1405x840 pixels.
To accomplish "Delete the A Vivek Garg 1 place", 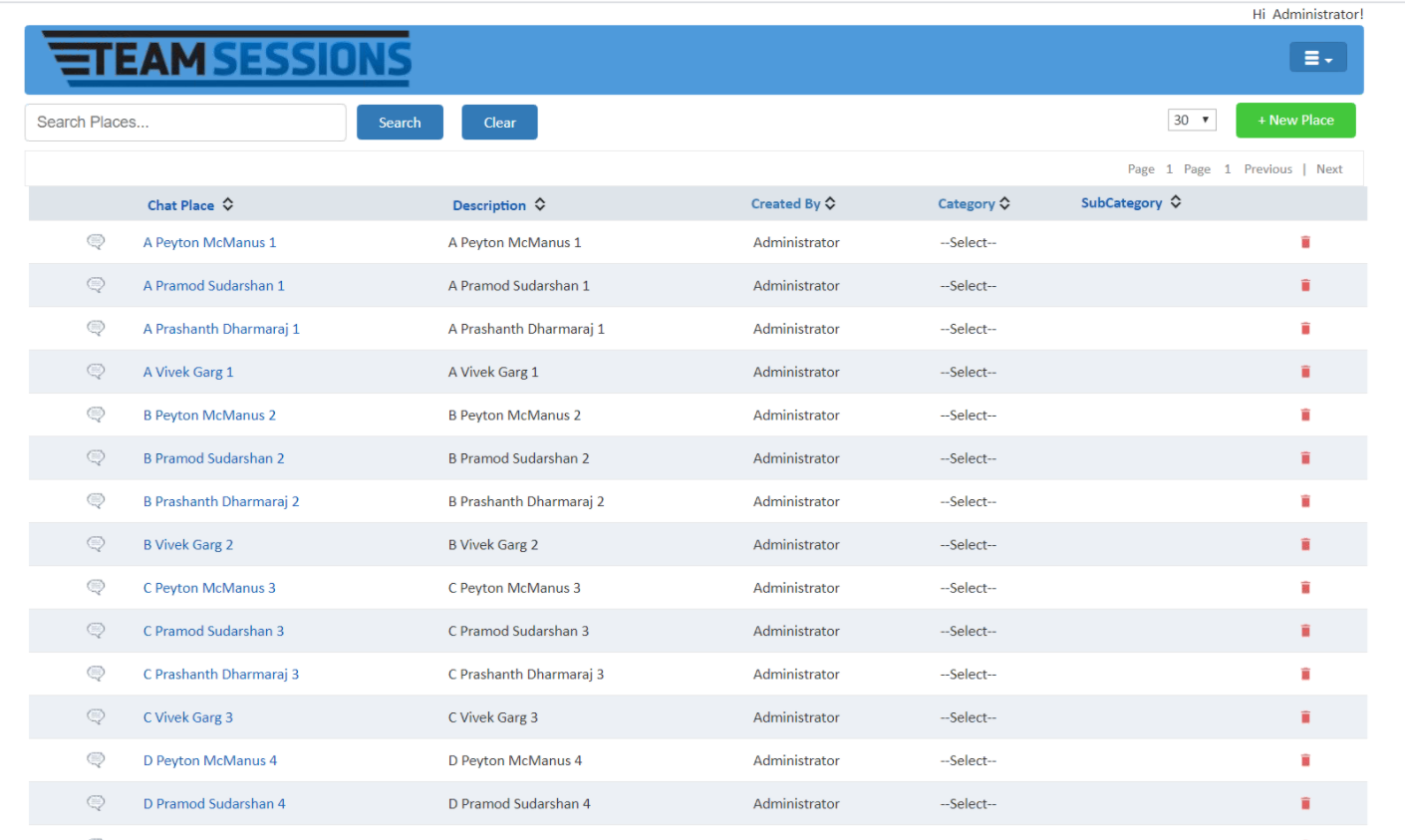I will click(x=1305, y=372).
